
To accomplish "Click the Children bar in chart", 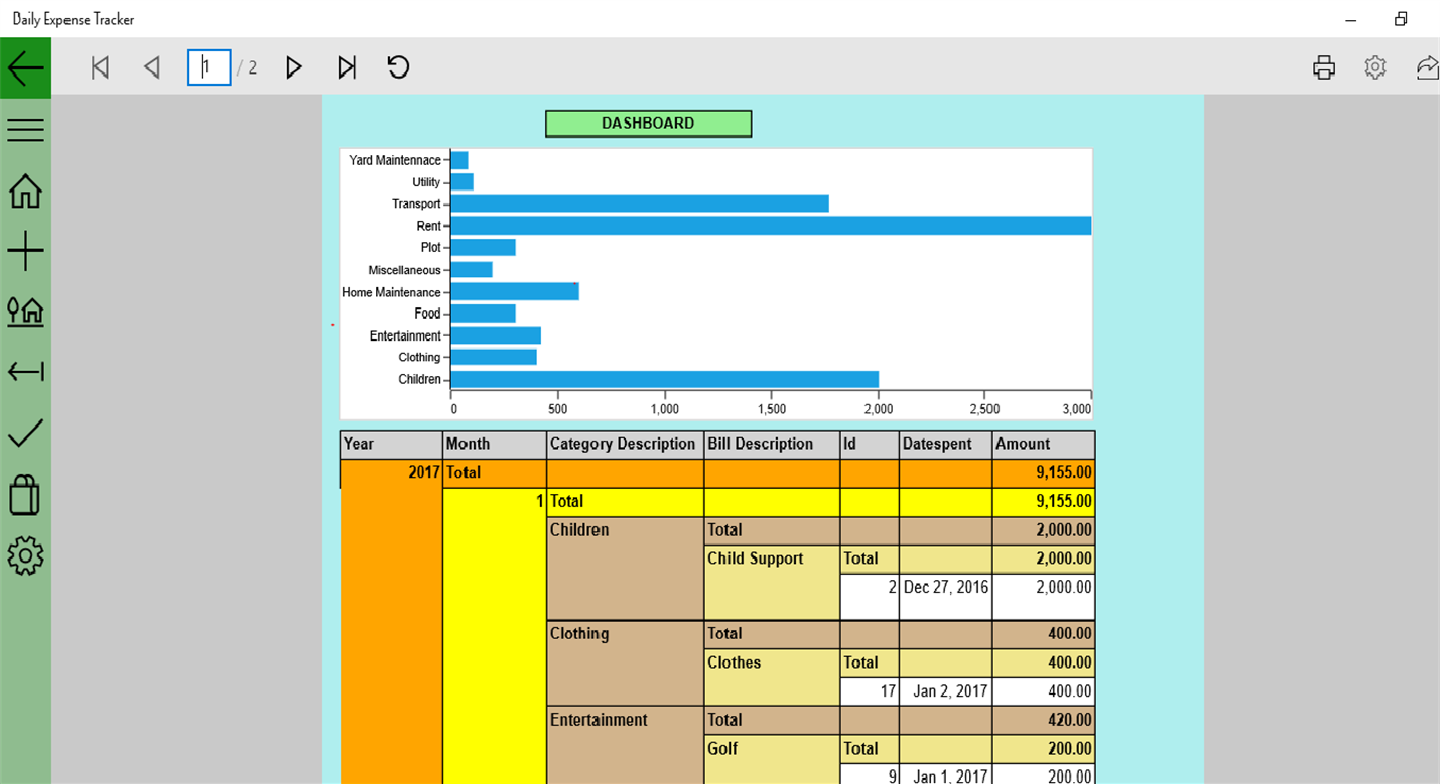I will coord(664,379).
